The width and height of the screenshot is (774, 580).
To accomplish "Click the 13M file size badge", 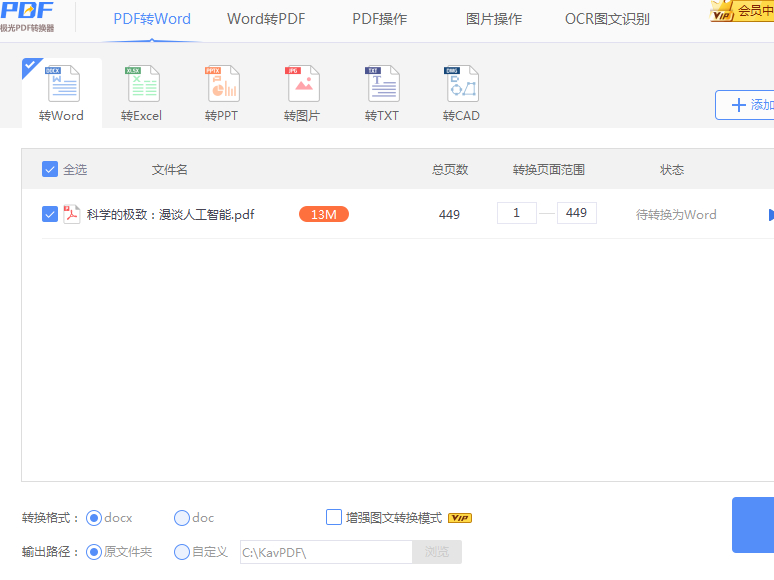I will coord(324,214).
